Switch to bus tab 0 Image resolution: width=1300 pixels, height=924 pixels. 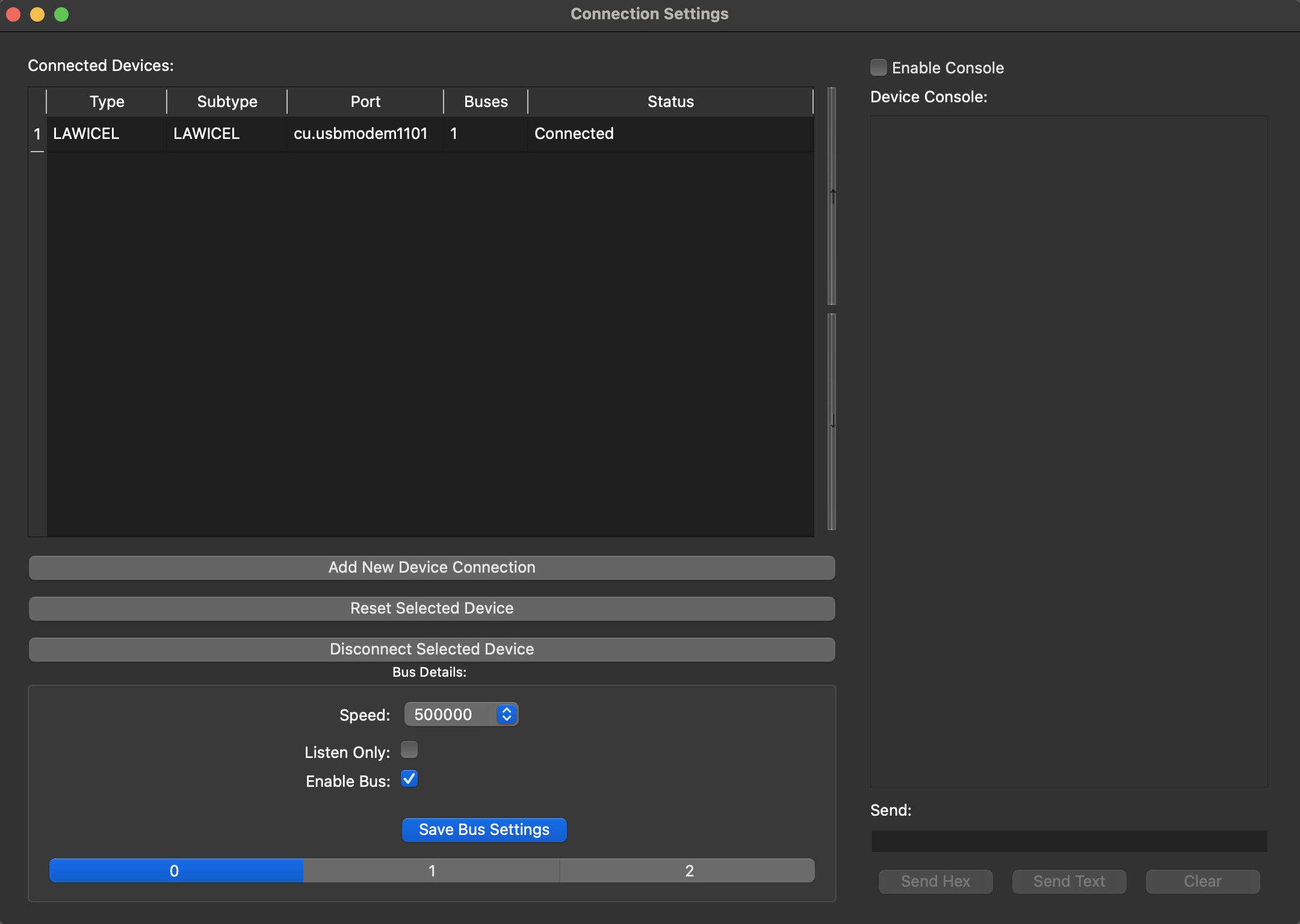[x=175, y=870]
